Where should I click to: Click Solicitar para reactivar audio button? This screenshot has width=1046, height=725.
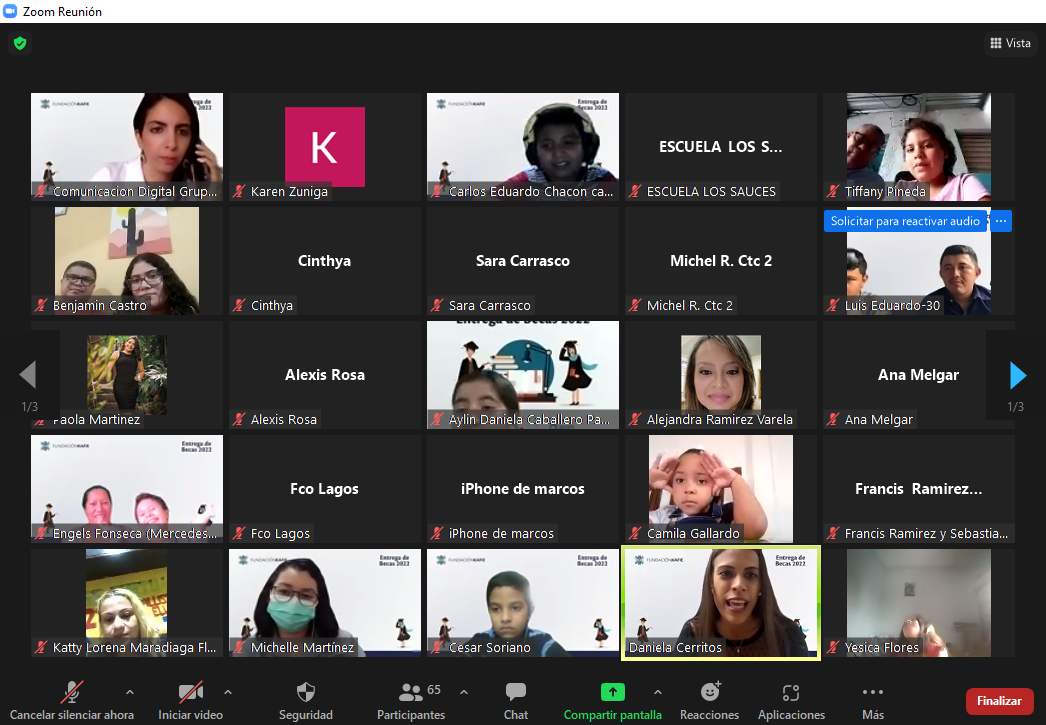(x=905, y=221)
